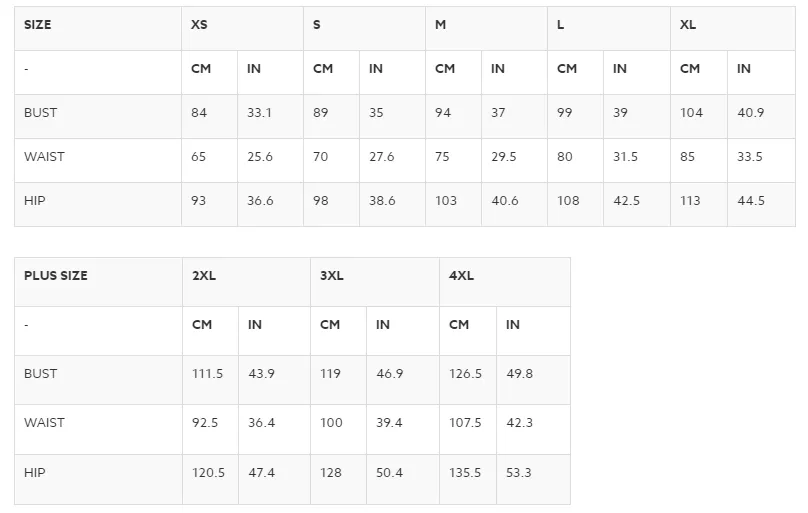This screenshot has height=513, width=808.
Task: Select the 3XL waist value 39.4
Action: 389,423
